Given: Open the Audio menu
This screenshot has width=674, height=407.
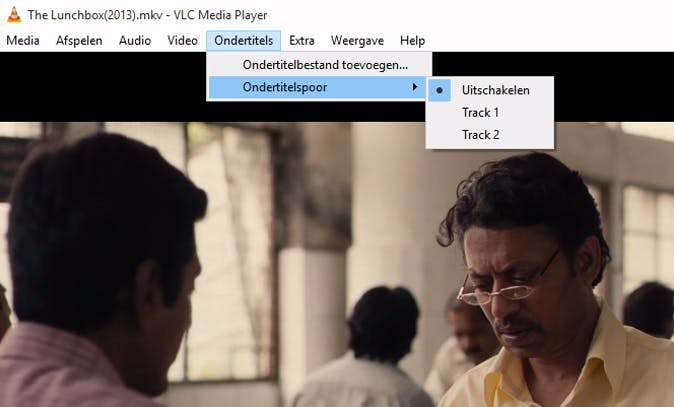Looking at the screenshot, I should click(x=135, y=40).
